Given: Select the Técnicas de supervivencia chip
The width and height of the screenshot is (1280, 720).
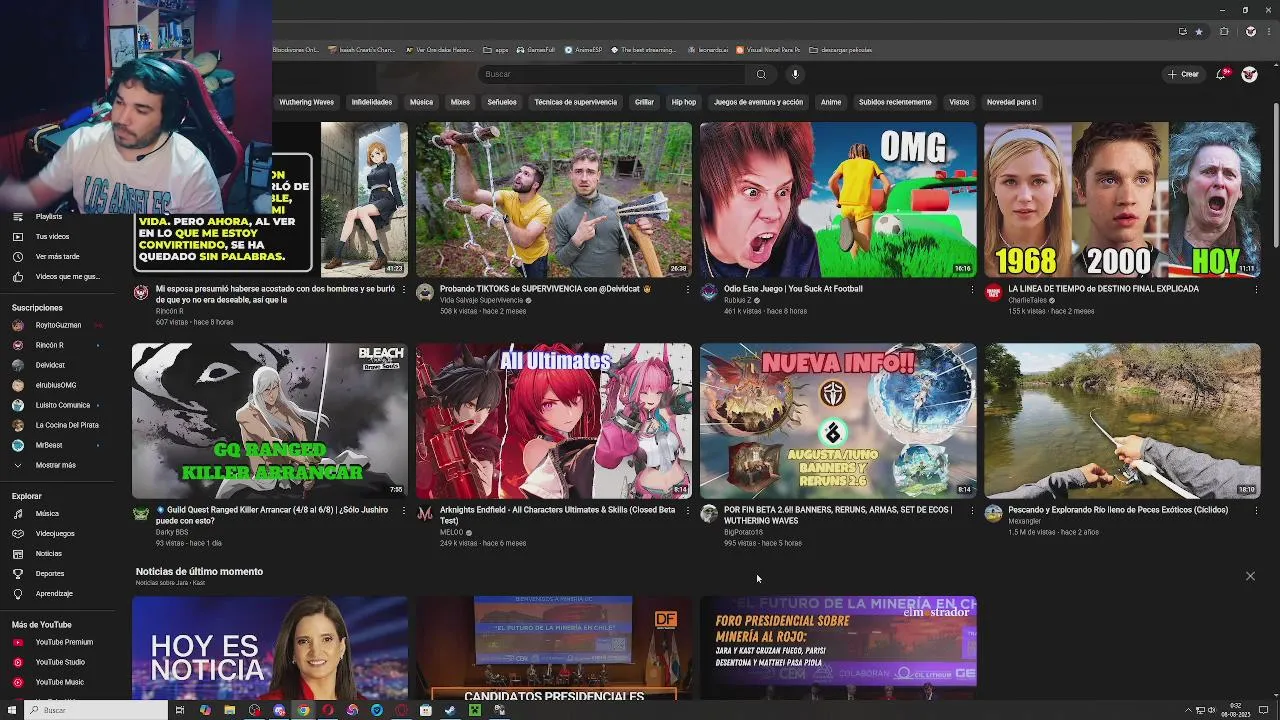Looking at the screenshot, I should pyautogui.click(x=575, y=102).
